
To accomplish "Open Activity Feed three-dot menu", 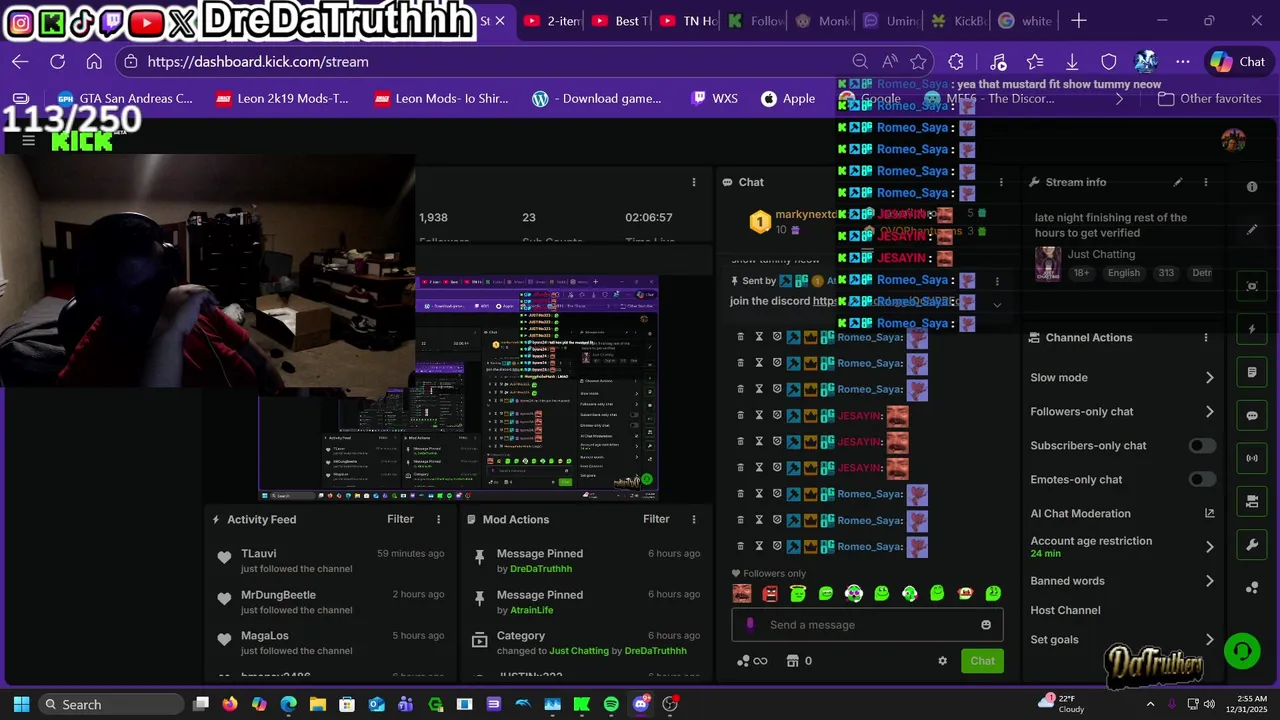I will click(438, 519).
